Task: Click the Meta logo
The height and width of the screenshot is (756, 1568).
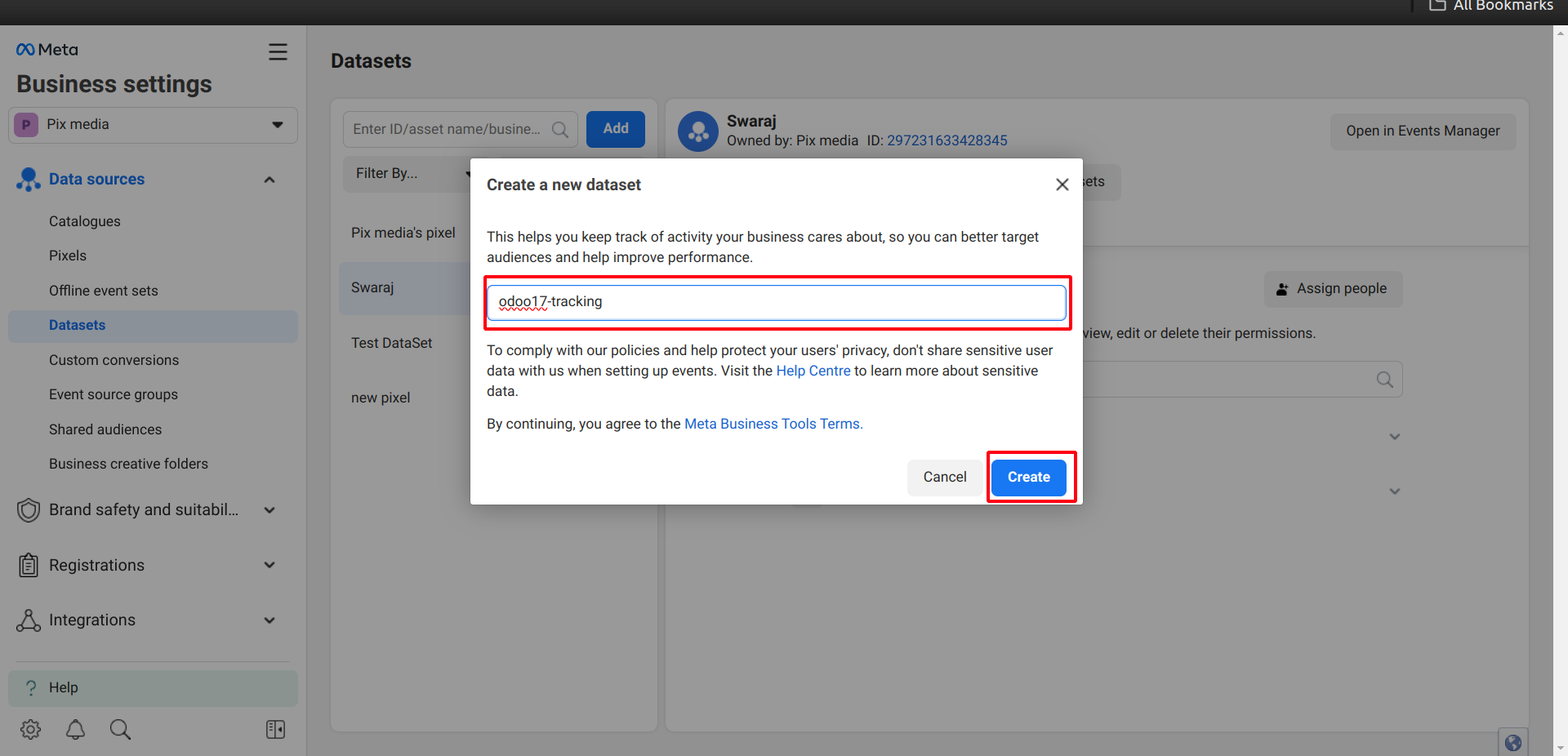Action: [47, 50]
